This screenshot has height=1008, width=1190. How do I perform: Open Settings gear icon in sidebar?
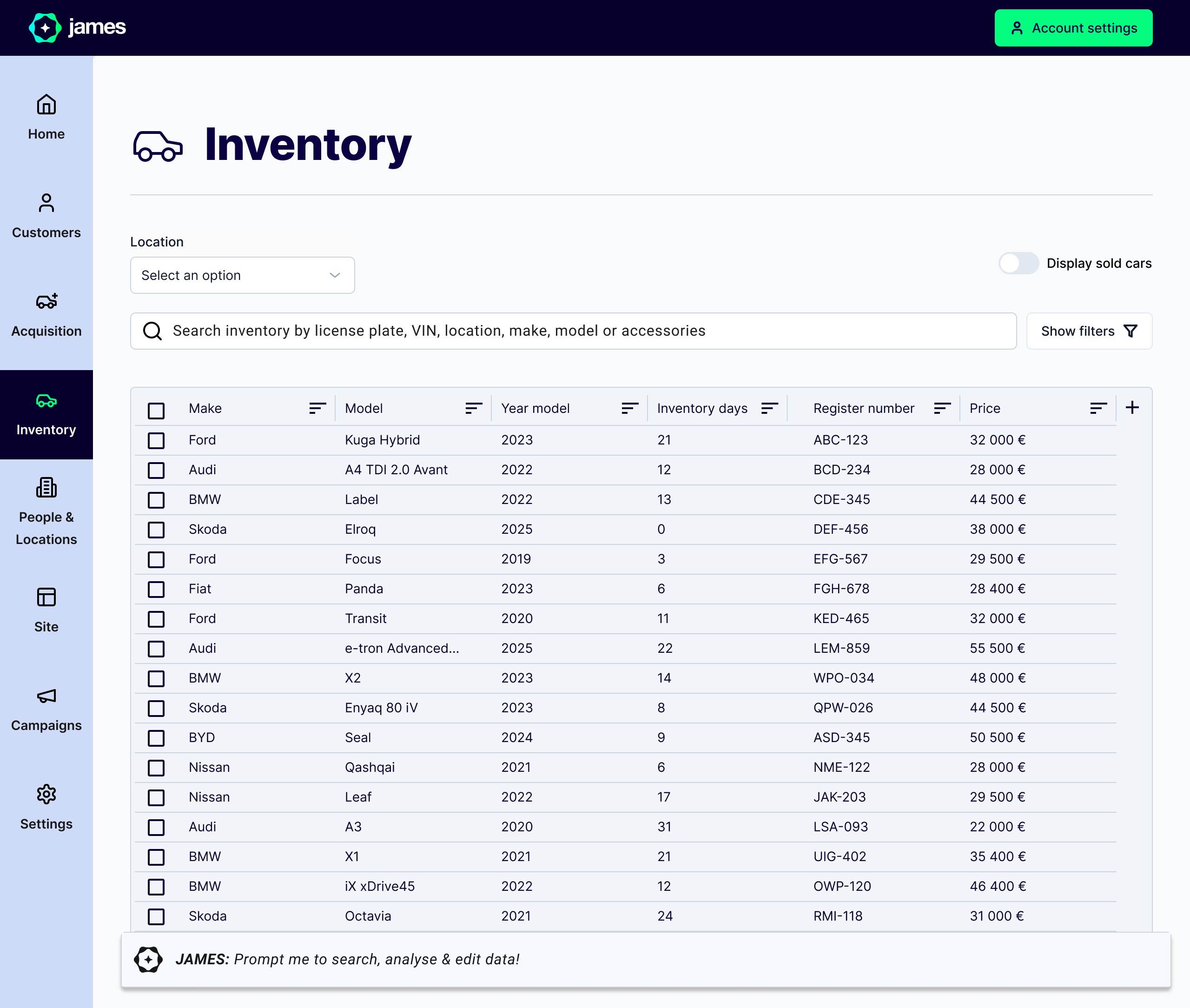pyautogui.click(x=46, y=794)
